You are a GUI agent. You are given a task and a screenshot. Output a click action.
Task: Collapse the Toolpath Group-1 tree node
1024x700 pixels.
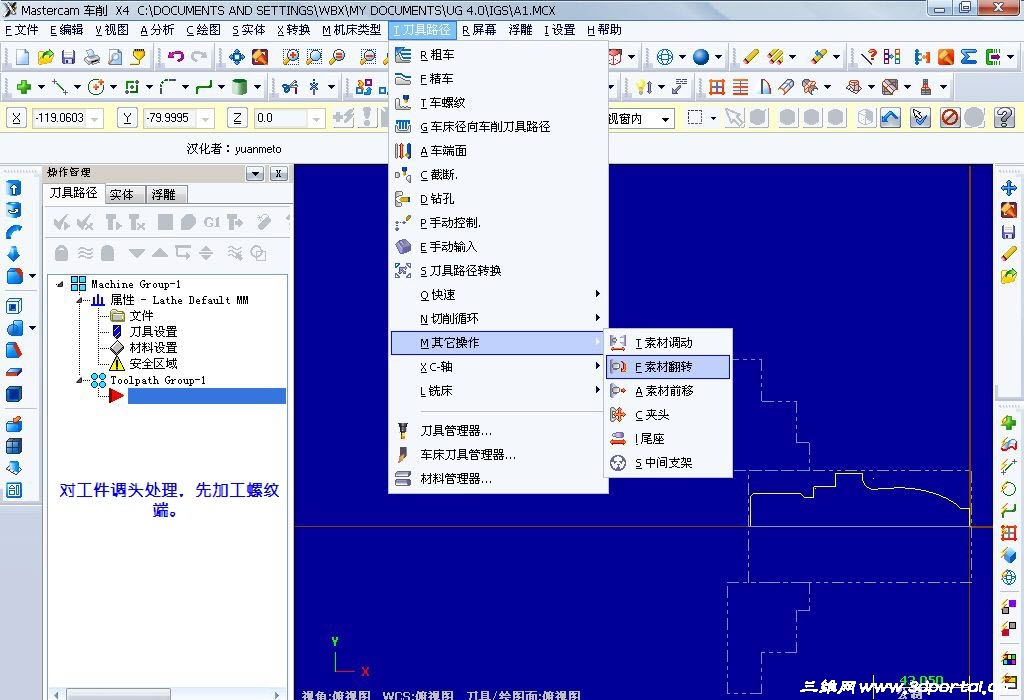(x=80, y=380)
